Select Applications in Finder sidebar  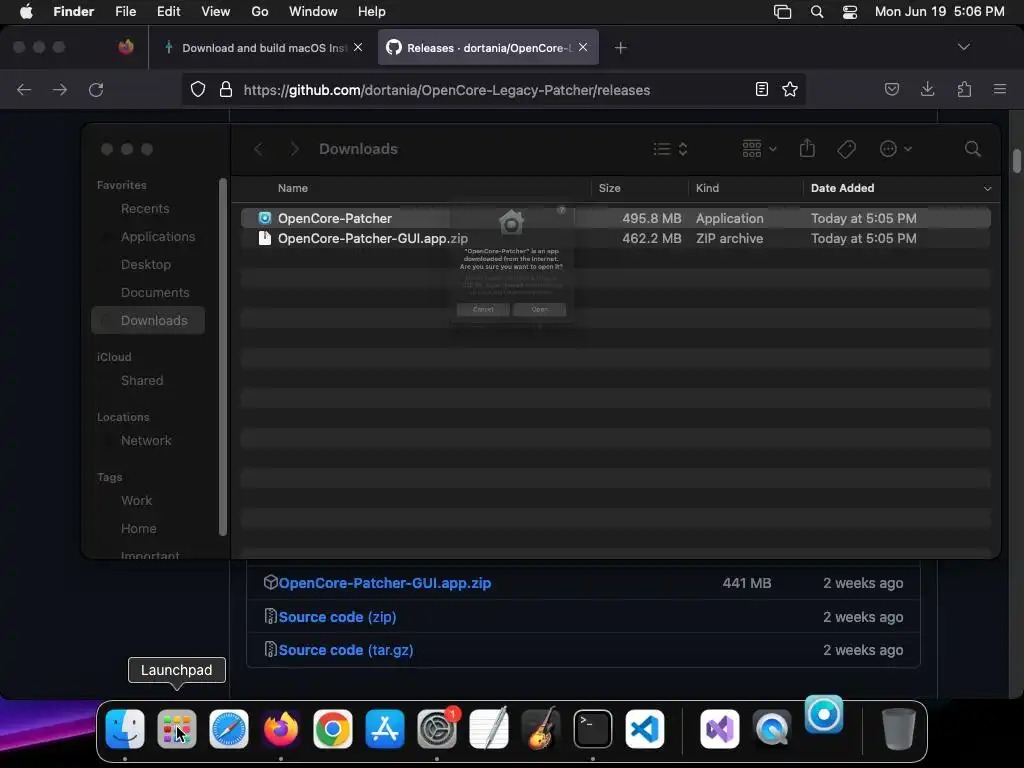pyautogui.click(x=157, y=236)
